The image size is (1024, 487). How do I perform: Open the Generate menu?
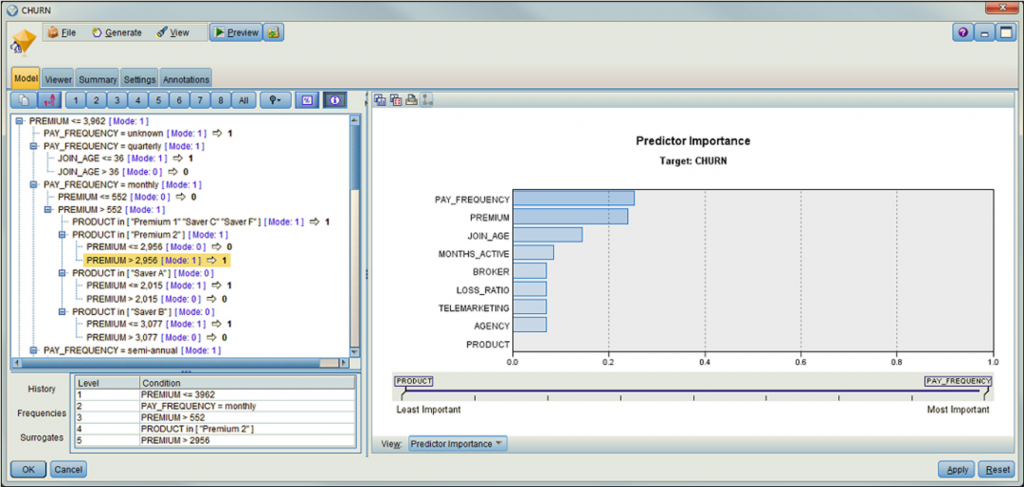click(117, 33)
